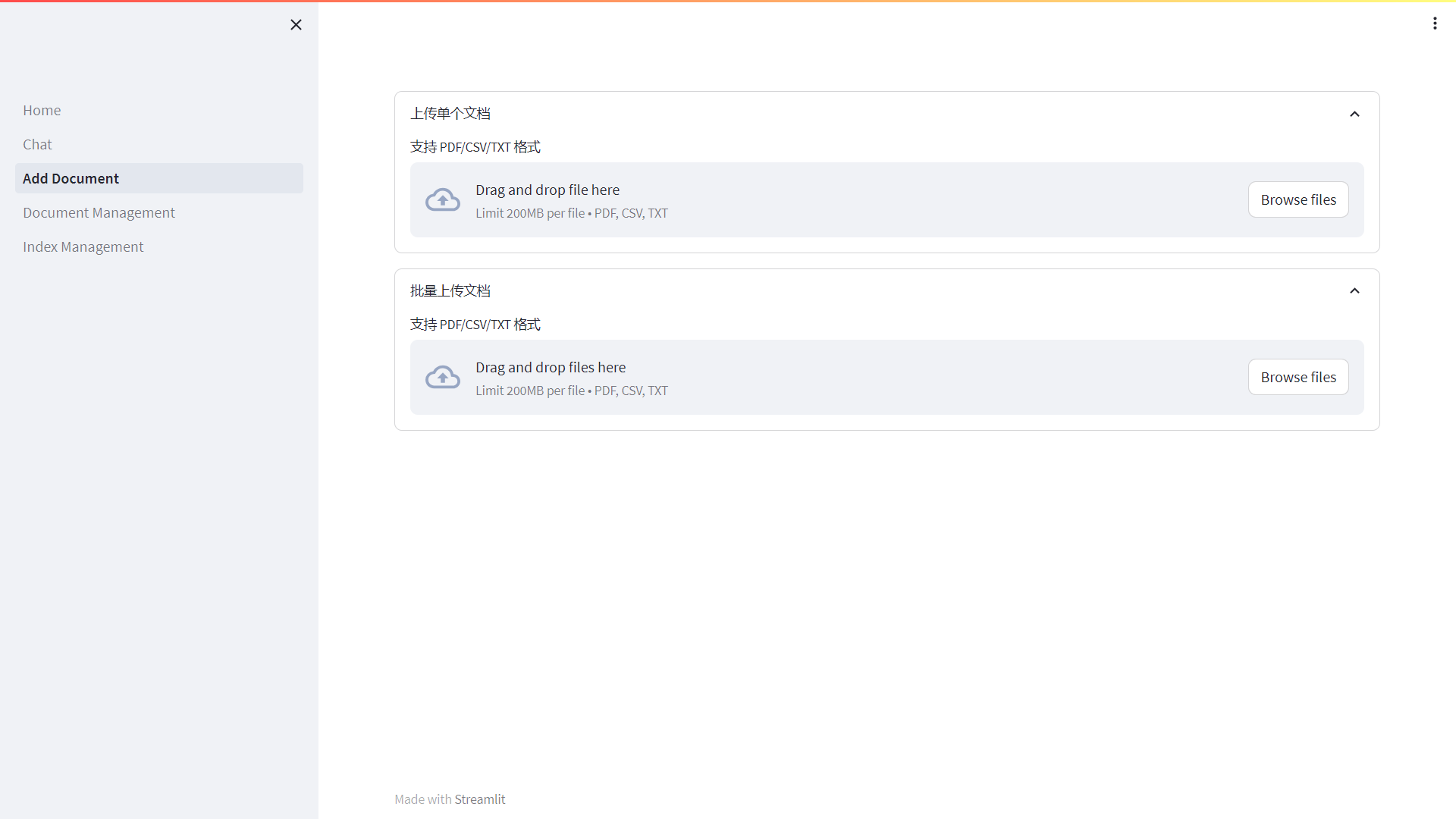Open the Document Management page
Viewport: 1456px width, 819px height.
[x=99, y=213]
